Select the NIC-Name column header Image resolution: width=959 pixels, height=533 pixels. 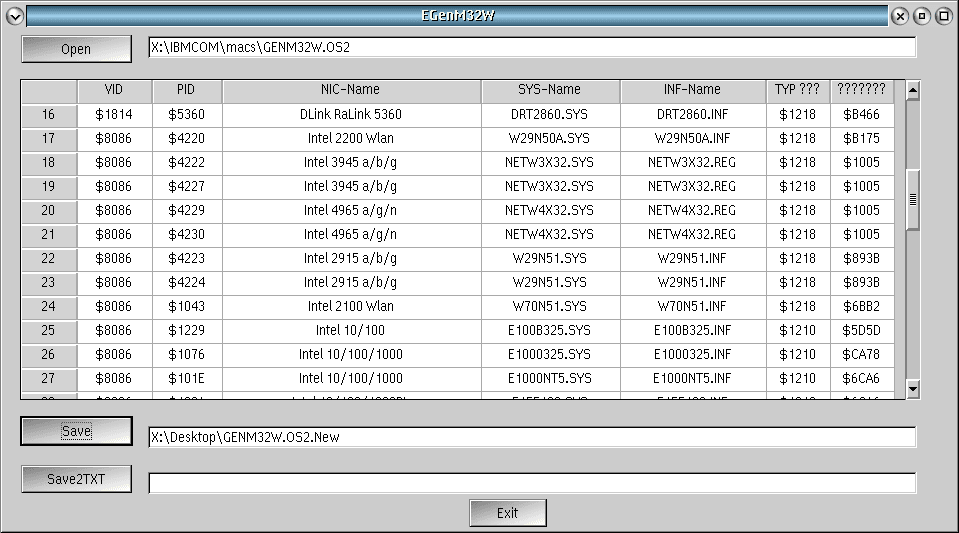350,90
